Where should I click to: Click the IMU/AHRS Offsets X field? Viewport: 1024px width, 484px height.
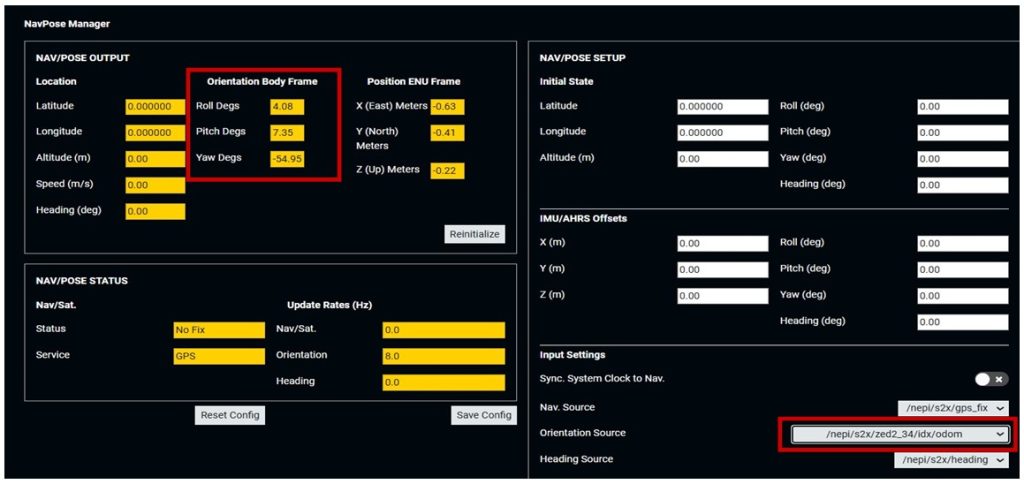tap(722, 243)
